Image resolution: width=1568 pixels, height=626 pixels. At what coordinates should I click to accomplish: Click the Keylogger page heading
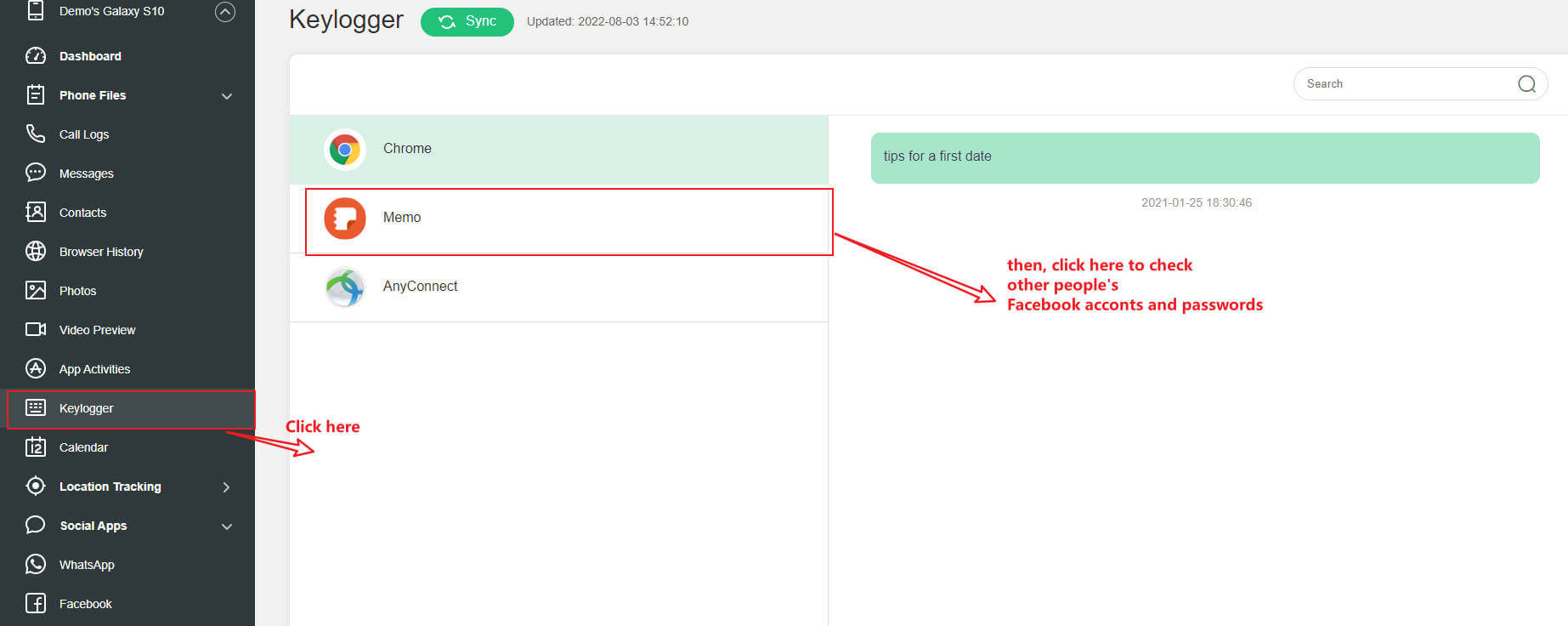pos(346,20)
